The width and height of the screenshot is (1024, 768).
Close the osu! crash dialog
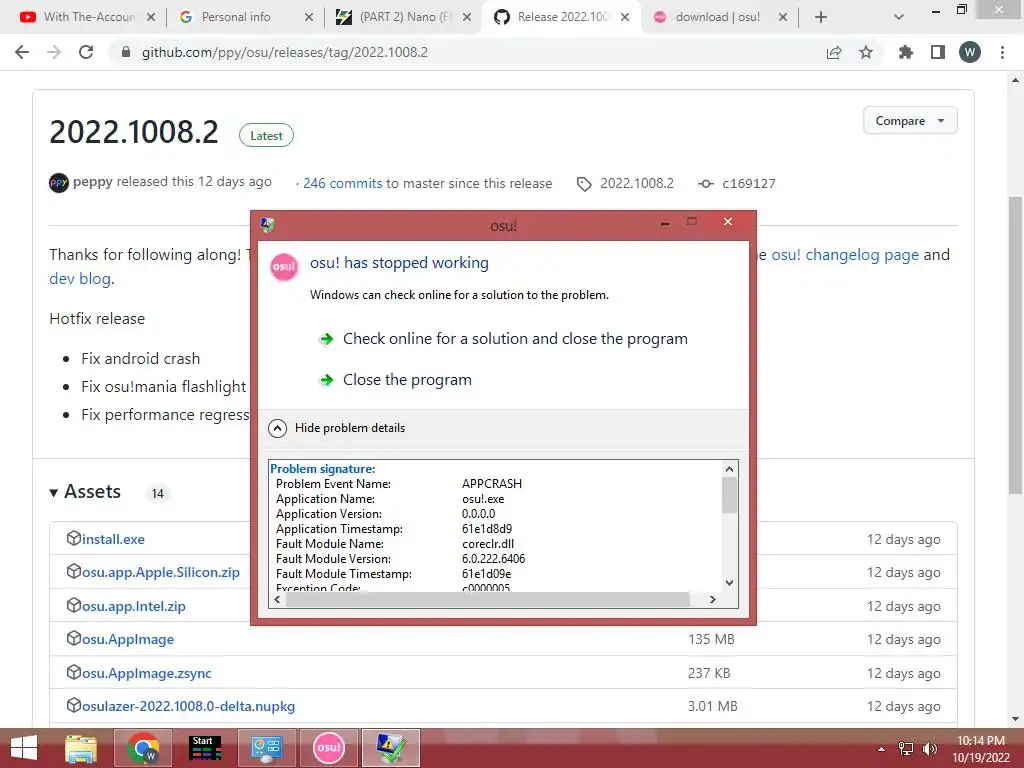coord(728,222)
